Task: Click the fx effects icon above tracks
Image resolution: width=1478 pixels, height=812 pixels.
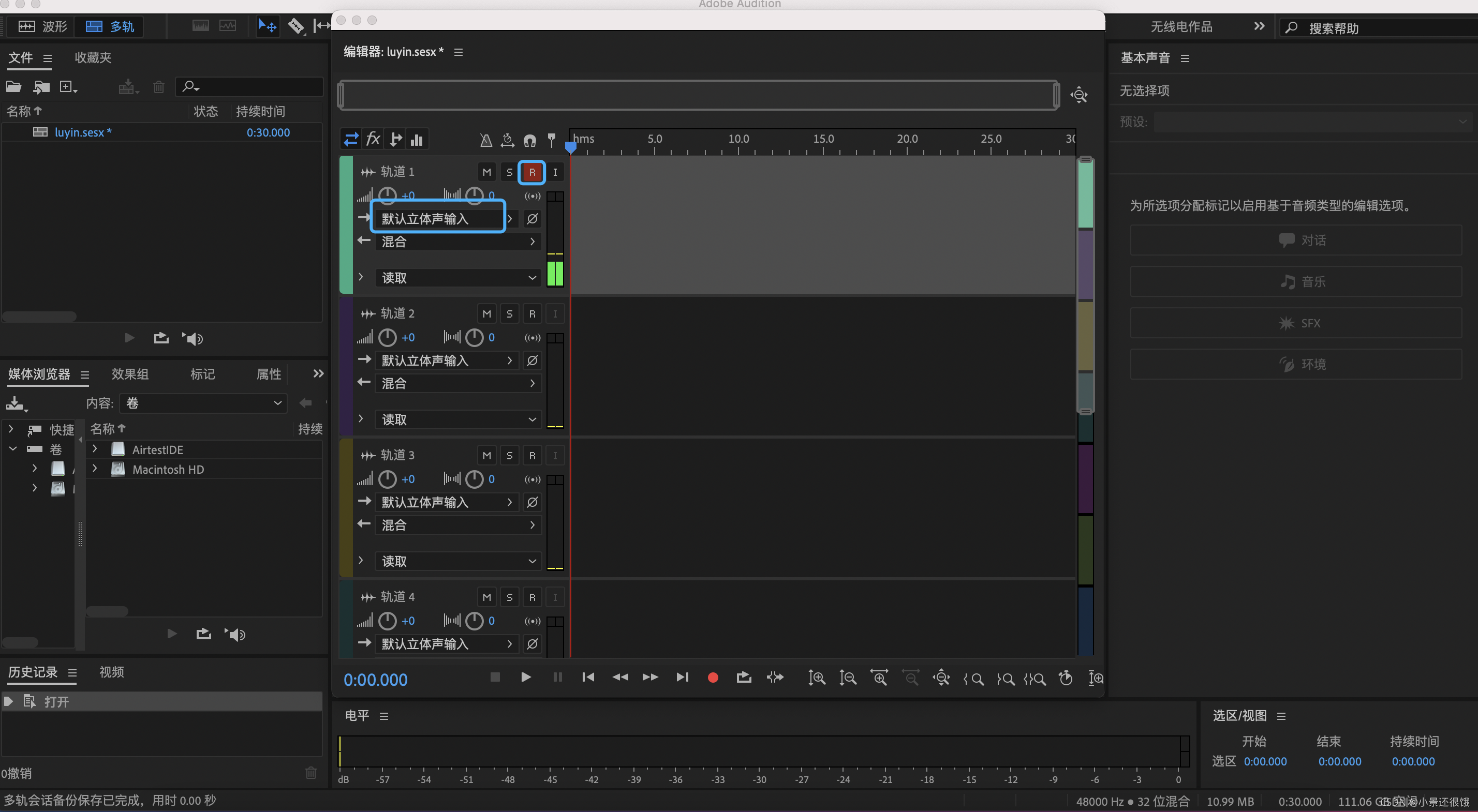Action: [373, 139]
